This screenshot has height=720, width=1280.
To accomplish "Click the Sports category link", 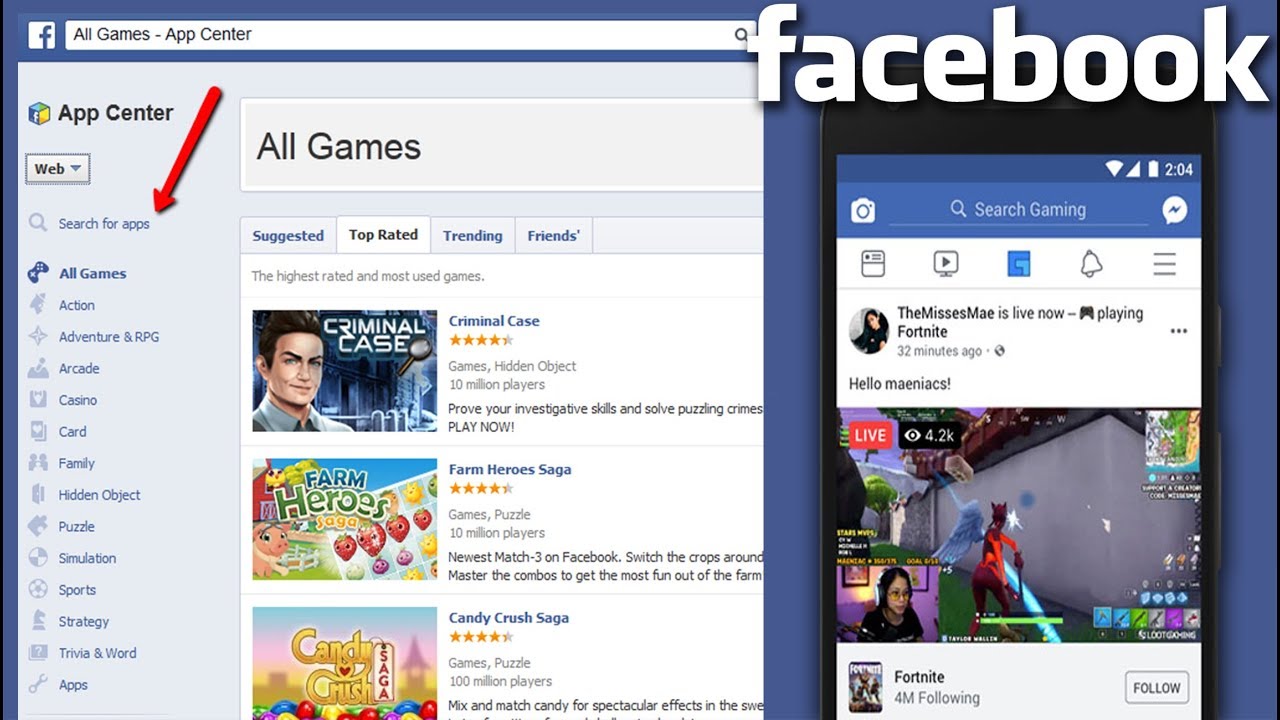I will [77, 590].
